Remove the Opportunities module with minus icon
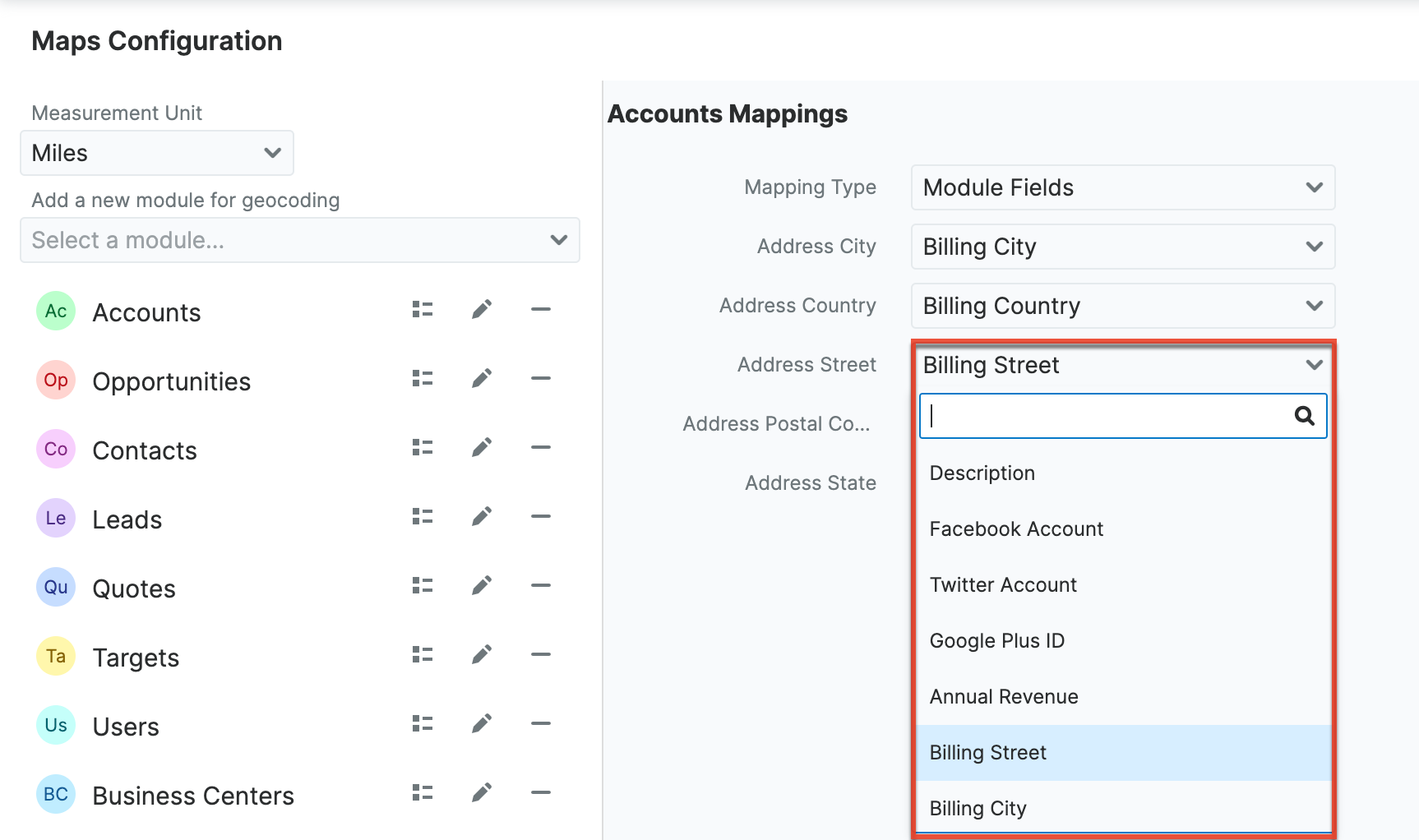The image size is (1419, 840). pyautogui.click(x=540, y=379)
